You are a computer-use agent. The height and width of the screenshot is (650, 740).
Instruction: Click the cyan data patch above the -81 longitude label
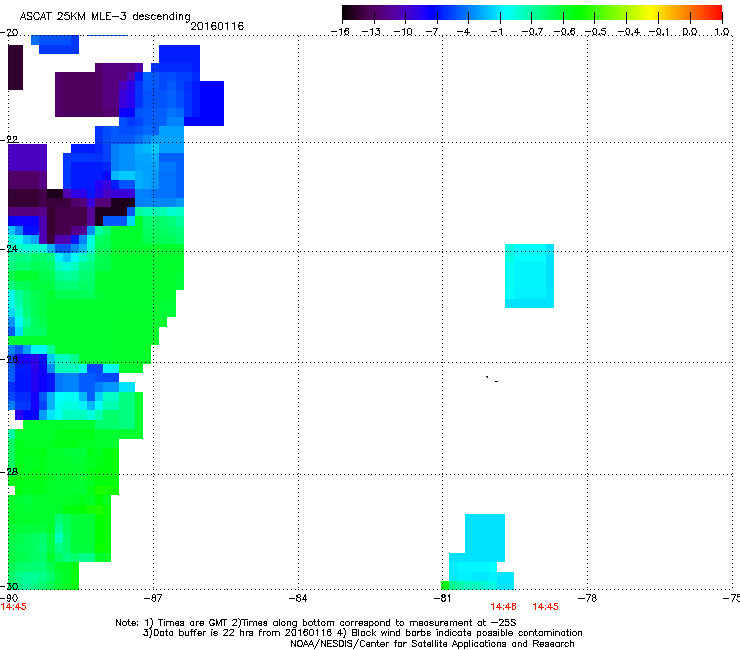pyautogui.click(x=481, y=551)
